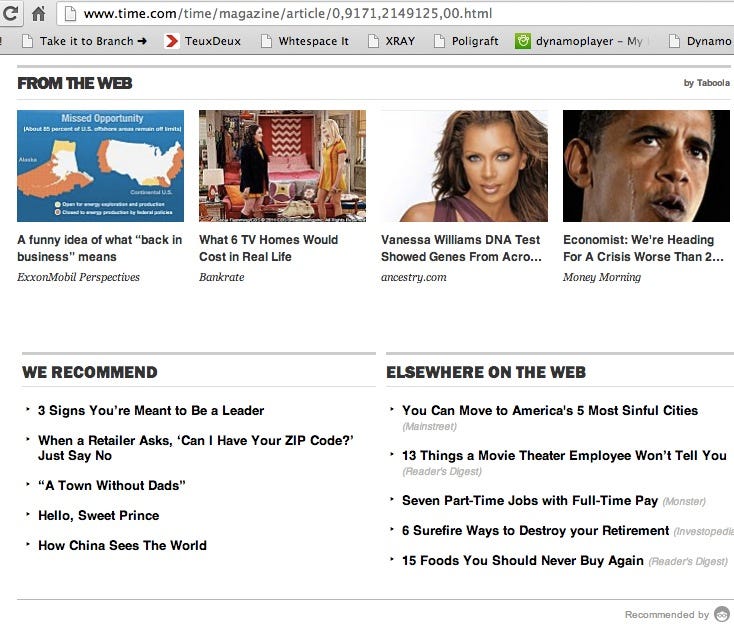Click the Bankrate source label

point(221,277)
